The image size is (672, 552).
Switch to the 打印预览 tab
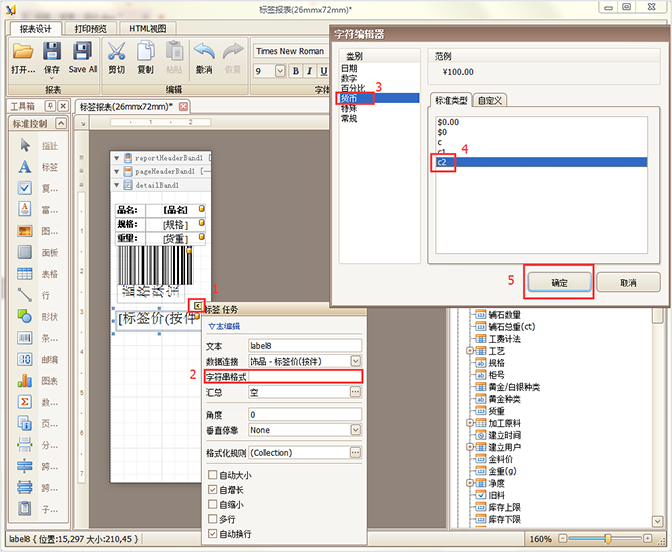coord(100,29)
